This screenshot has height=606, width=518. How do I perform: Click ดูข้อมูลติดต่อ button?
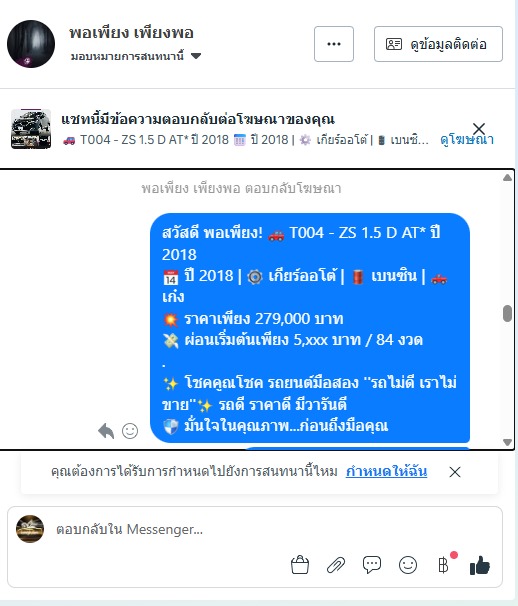point(438,44)
